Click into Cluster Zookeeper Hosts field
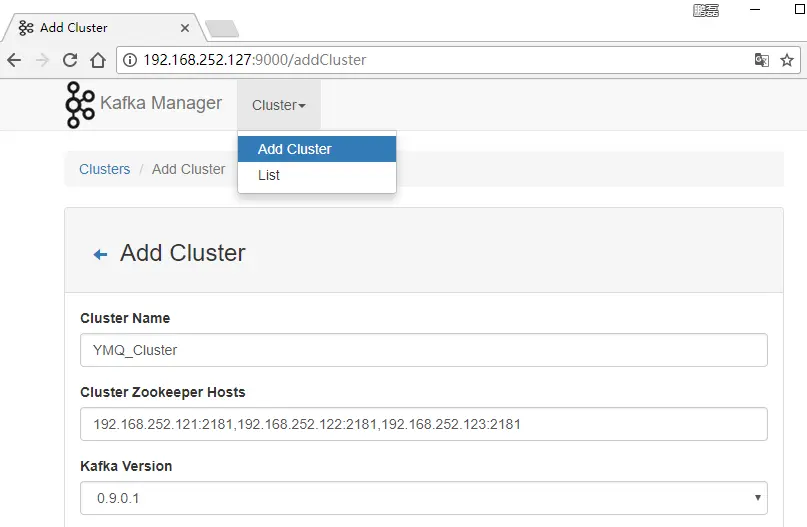The width and height of the screenshot is (807, 527). [424, 424]
